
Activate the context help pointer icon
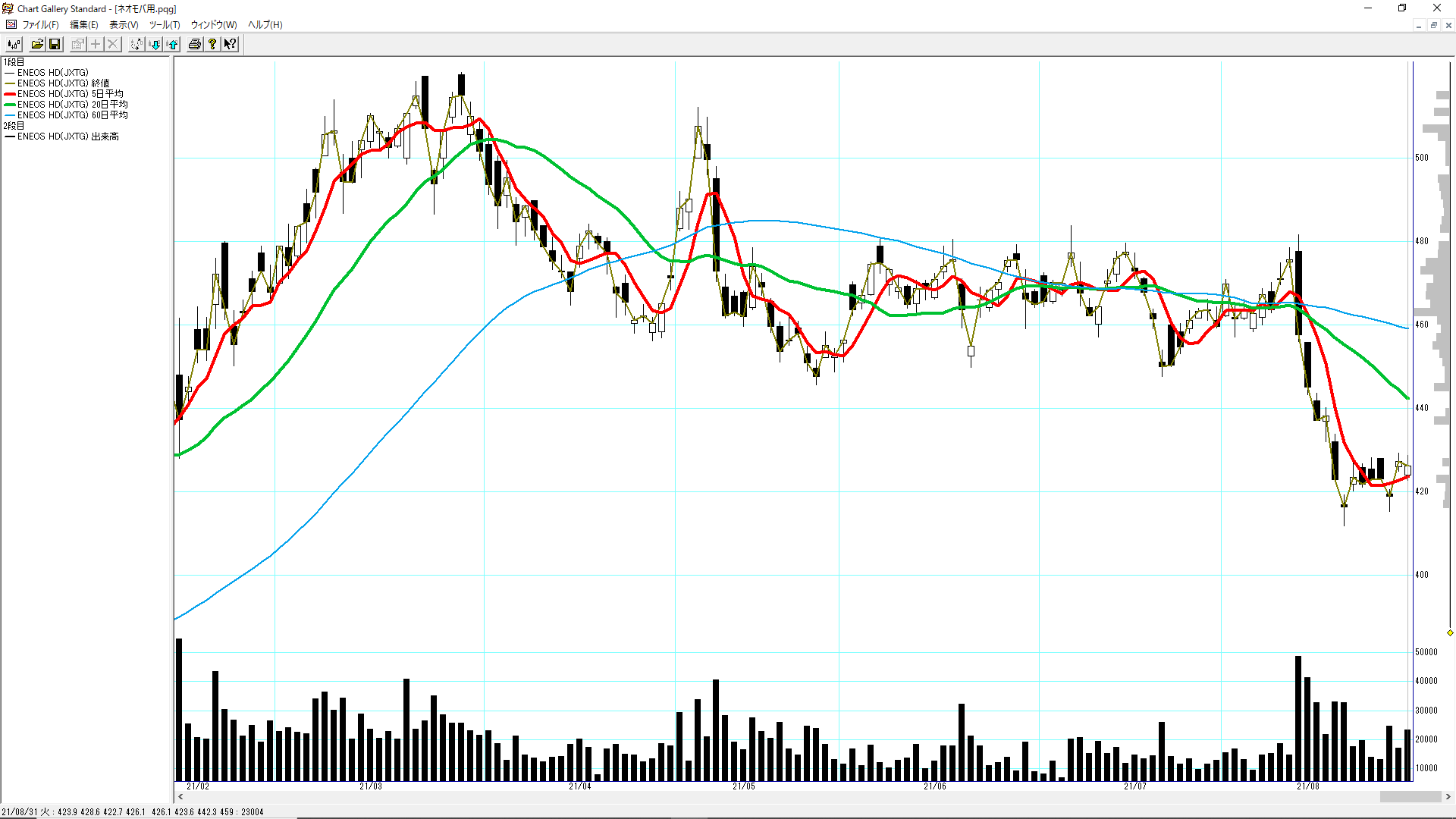pyautogui.click(x=230, y=44)
